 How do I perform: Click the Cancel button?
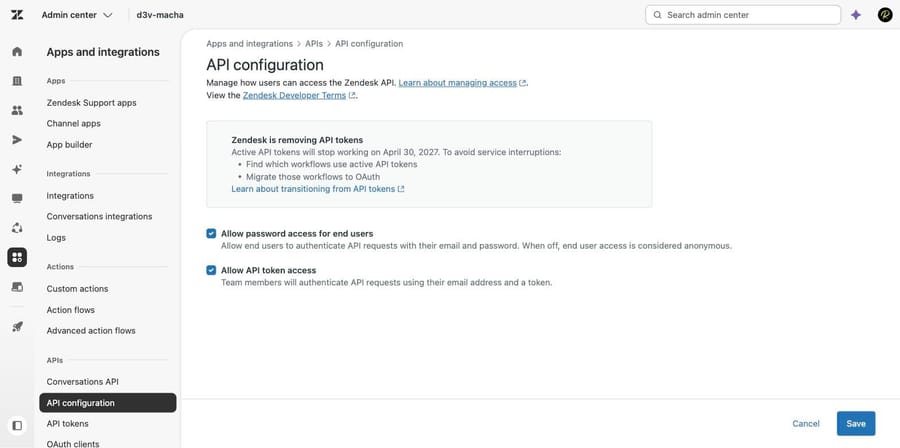click(x=806, y=423)
